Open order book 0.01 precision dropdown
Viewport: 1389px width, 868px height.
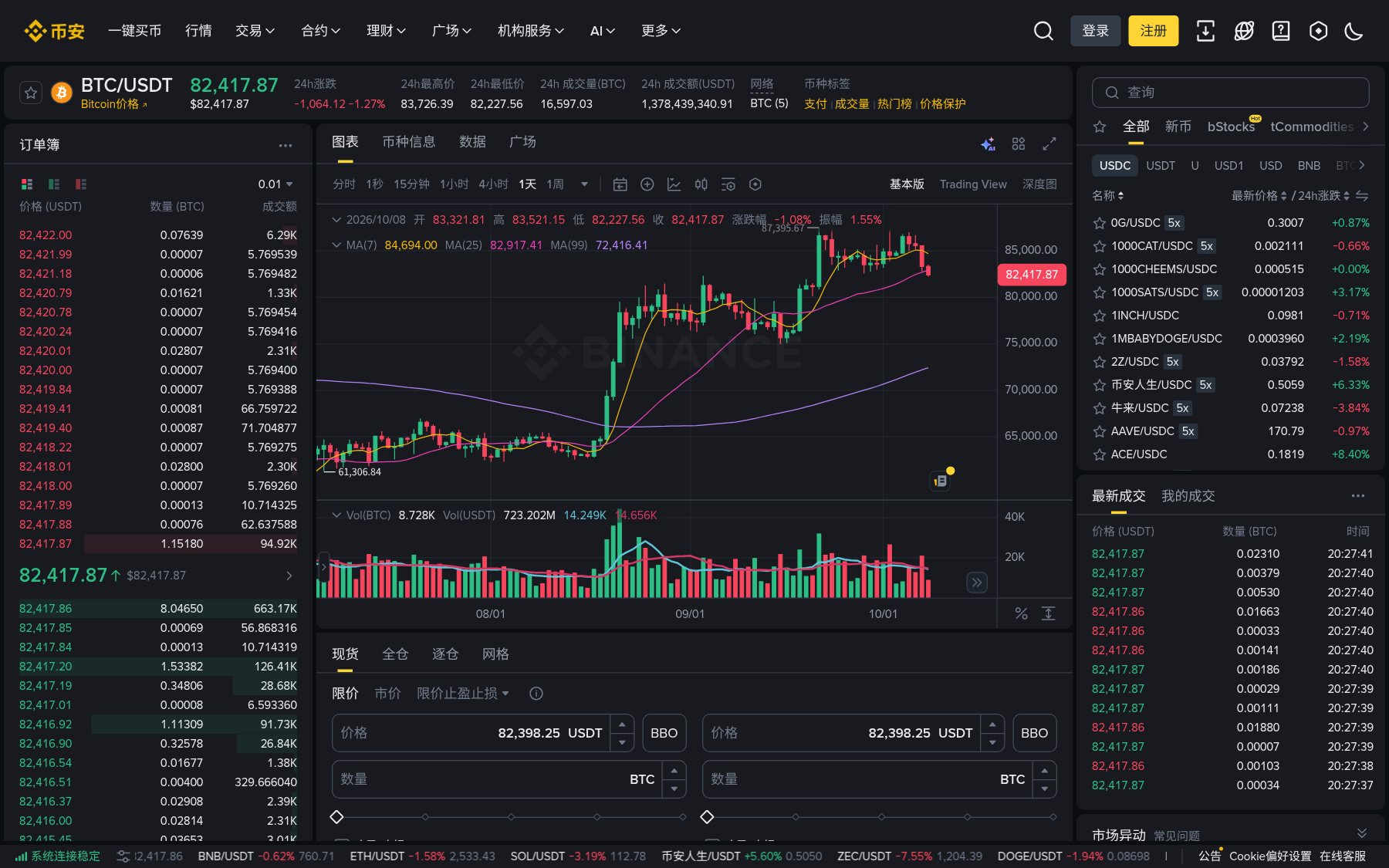275,184
